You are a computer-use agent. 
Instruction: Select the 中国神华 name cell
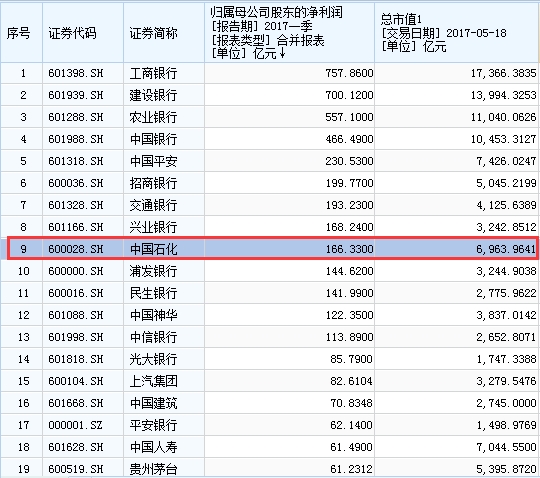pos(153,315)
